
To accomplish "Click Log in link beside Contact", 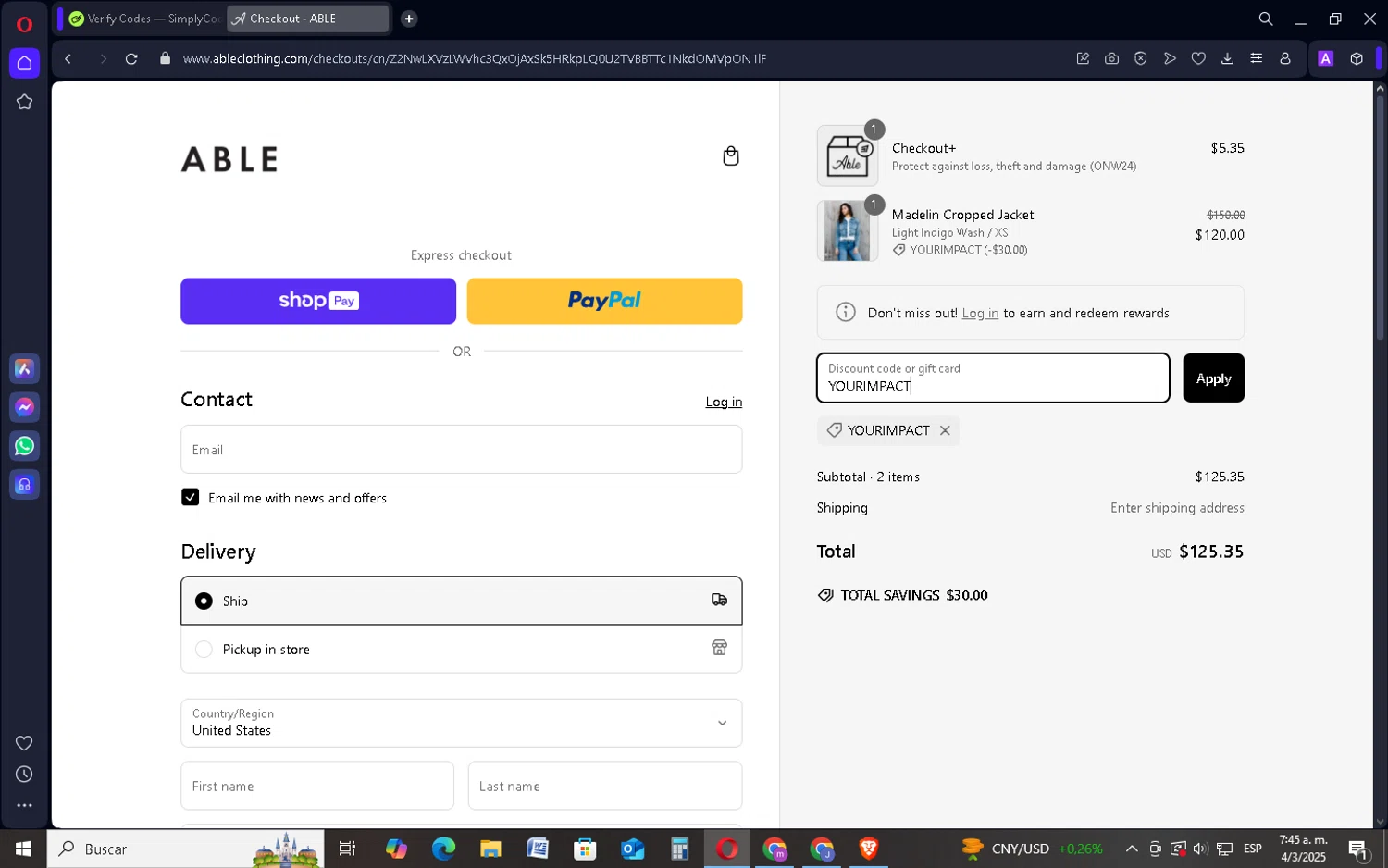I will (724, 402).
